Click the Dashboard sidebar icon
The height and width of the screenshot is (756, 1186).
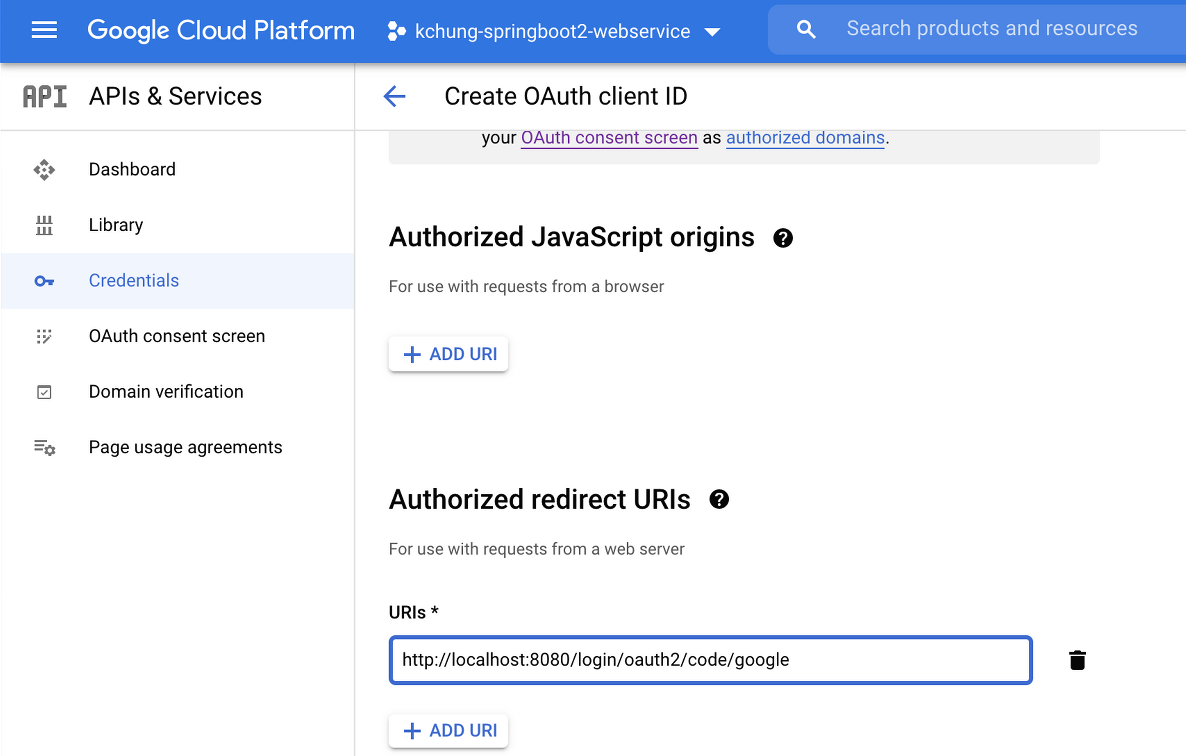[x=44, y=170]
